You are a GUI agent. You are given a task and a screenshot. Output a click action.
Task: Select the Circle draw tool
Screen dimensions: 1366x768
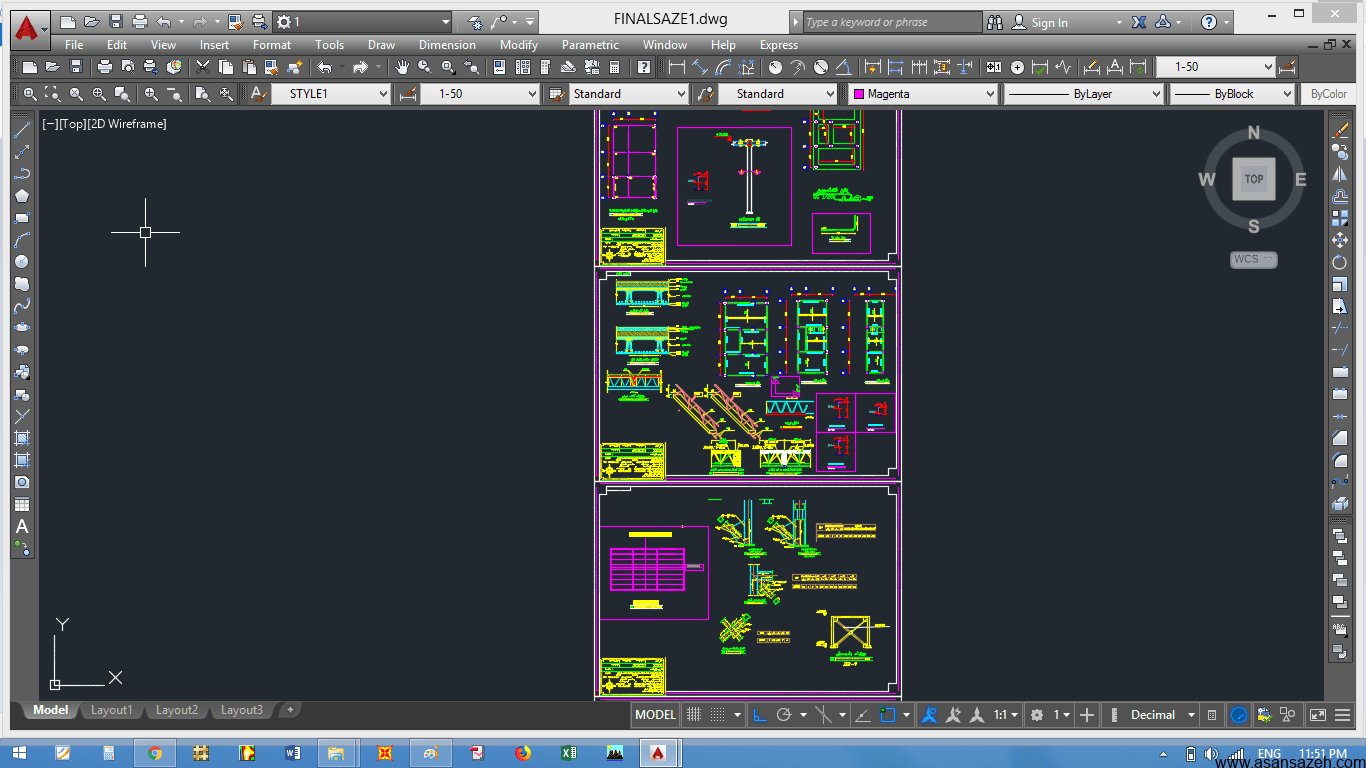21,262
